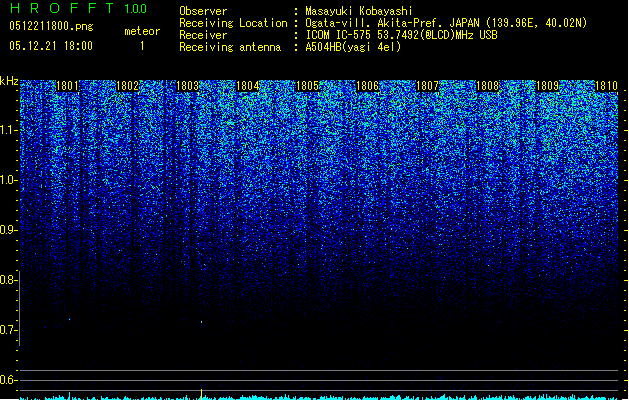Click the 0.6 kHz axis tick label
Viewport: 629px width, 400px height.
pos(8,380)
